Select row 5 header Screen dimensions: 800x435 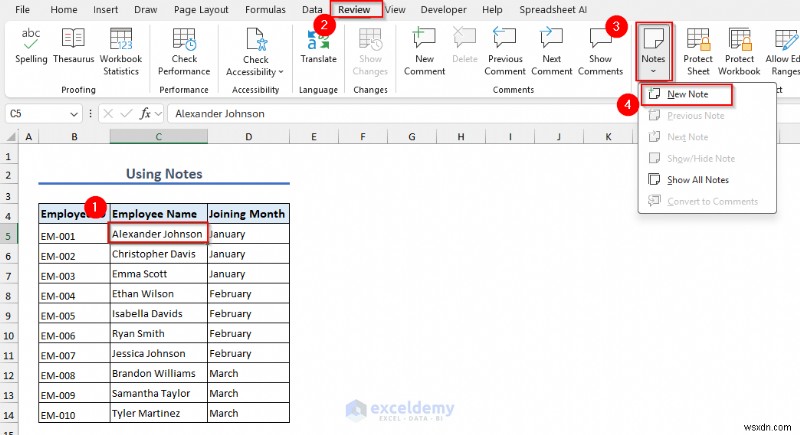coord(9,236)
